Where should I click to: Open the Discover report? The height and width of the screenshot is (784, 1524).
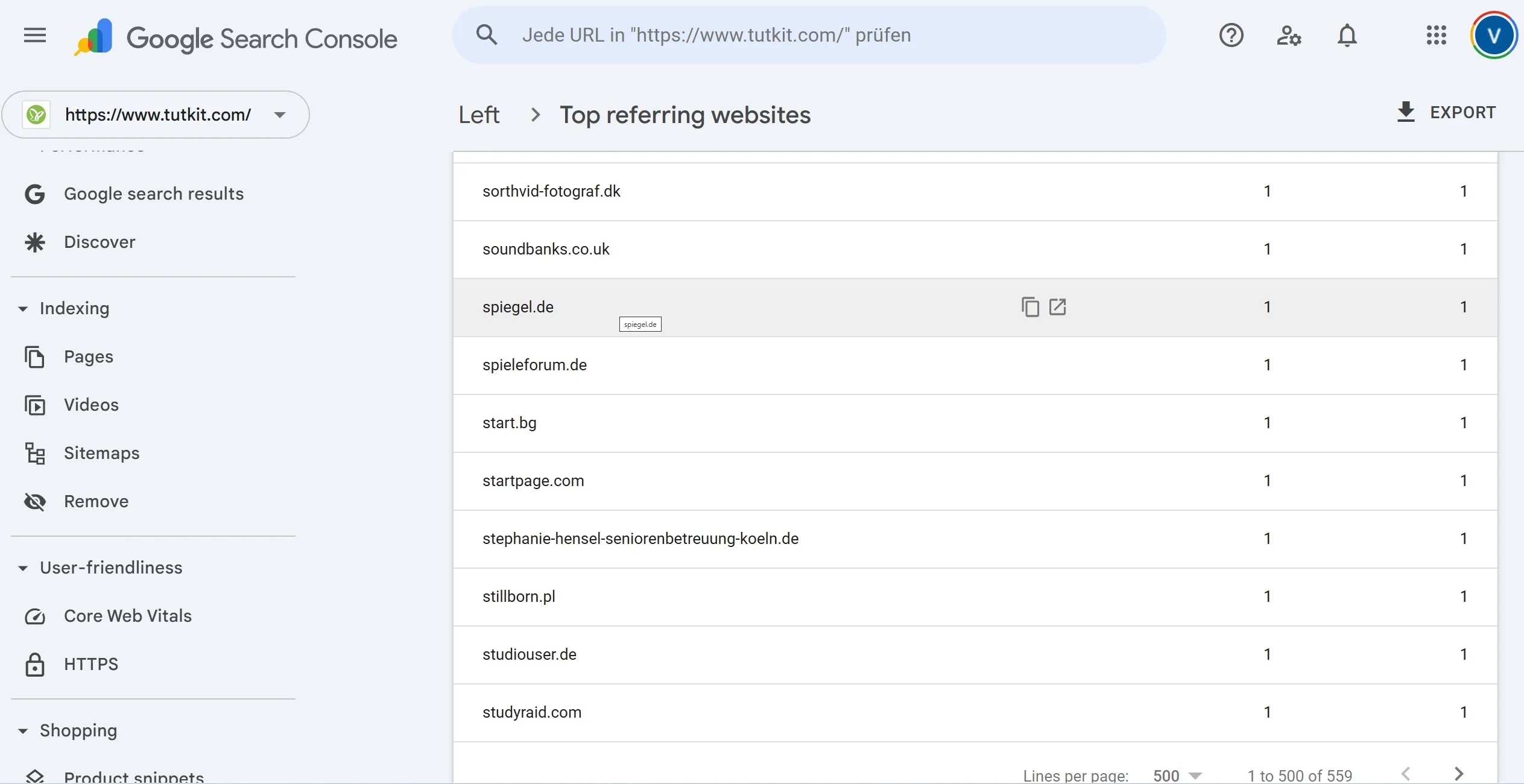tap(100, 242)
